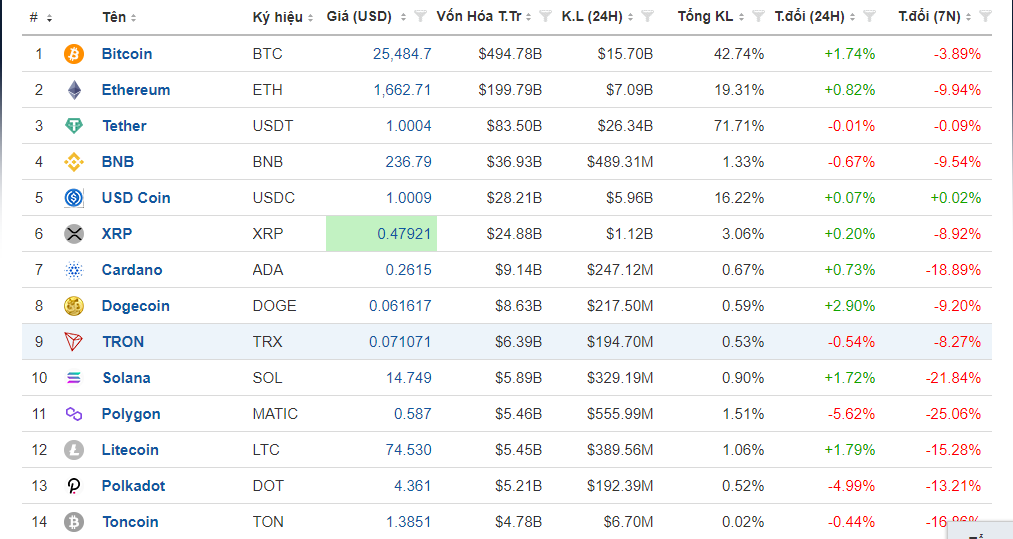The image size is (1013, 539).
Task: Click the Cardano logo icon
Action: point(74,270)
